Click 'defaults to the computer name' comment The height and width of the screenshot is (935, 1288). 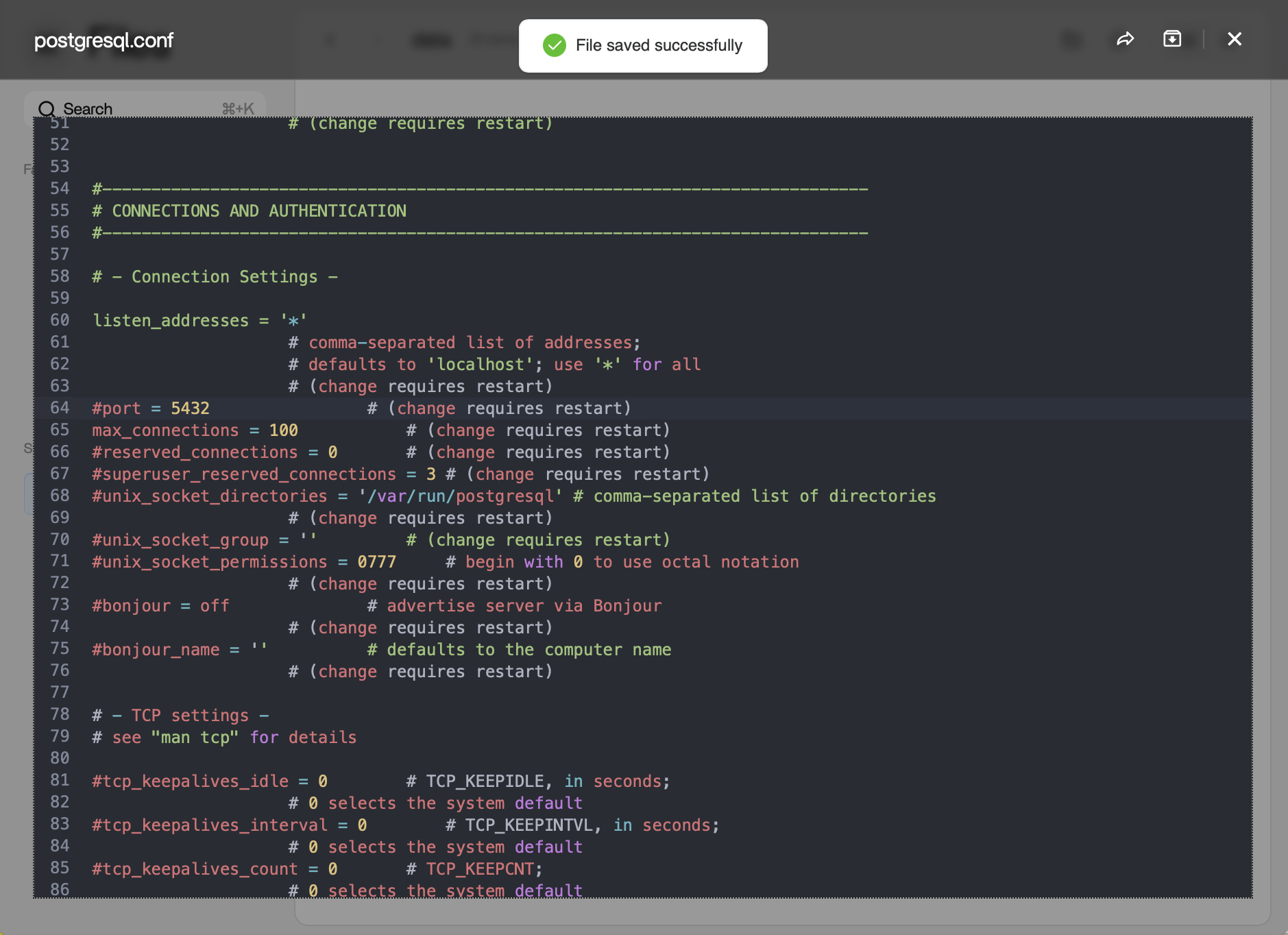tap(520, 649)
